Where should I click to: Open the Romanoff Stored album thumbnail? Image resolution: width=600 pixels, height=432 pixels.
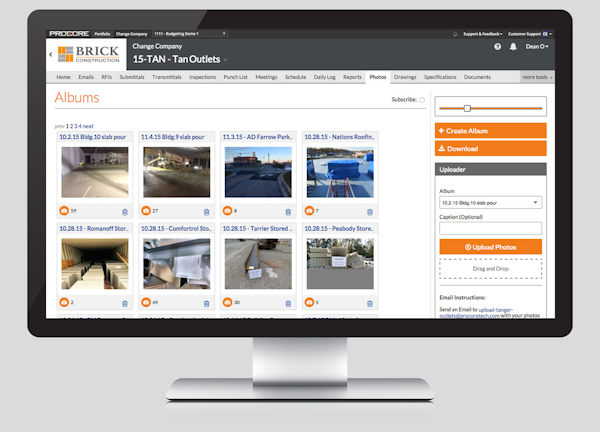[x=95, y=264]
